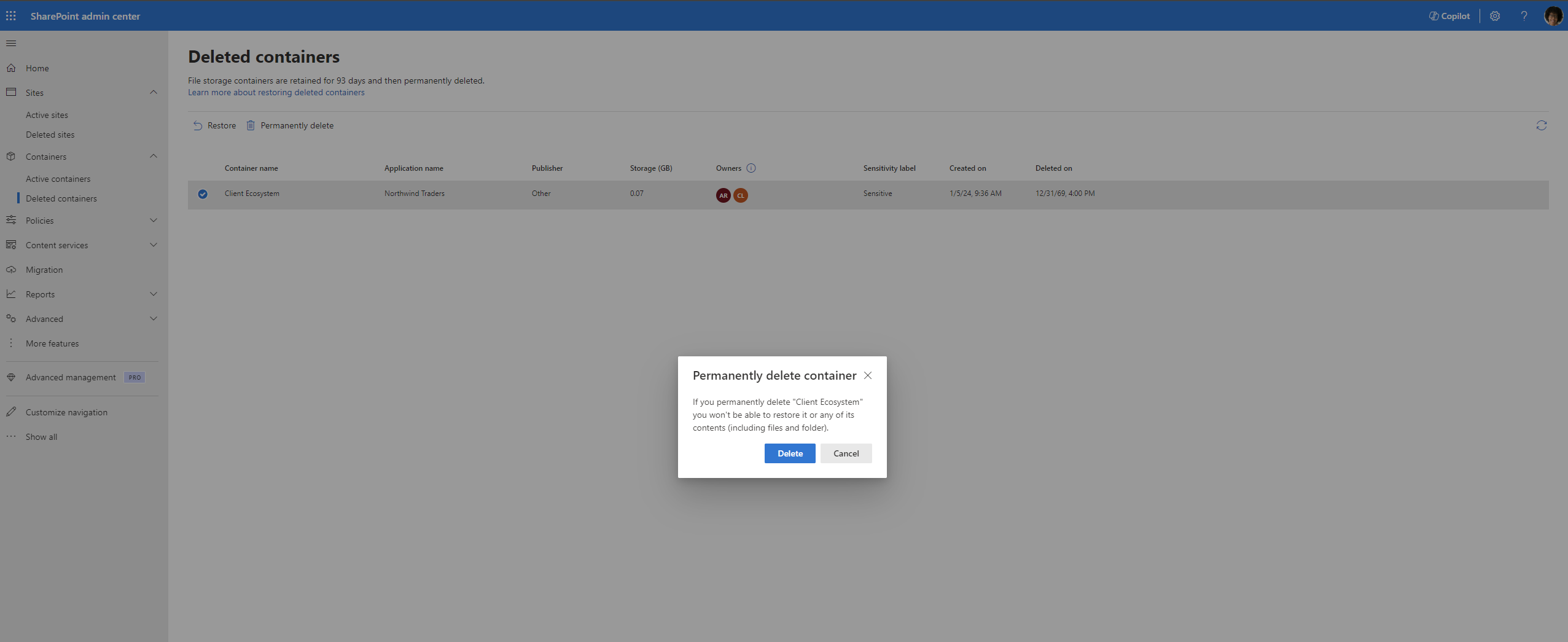The width and height of the screenshot is (1568, 642).
Task: Open the settings gear icon
Action: [1495, 16]
